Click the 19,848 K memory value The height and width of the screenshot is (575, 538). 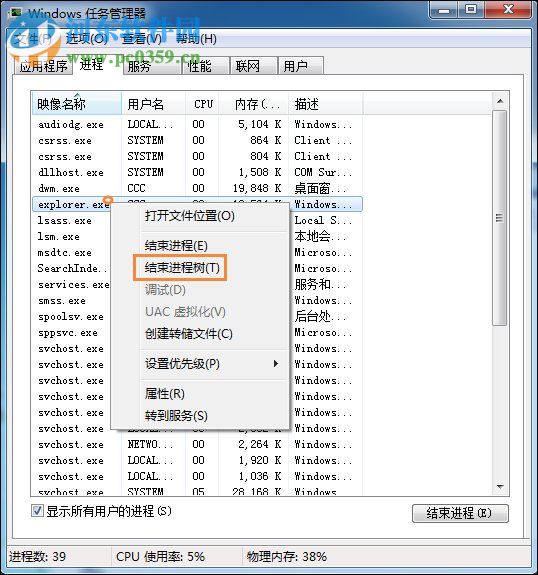[257, 188]
